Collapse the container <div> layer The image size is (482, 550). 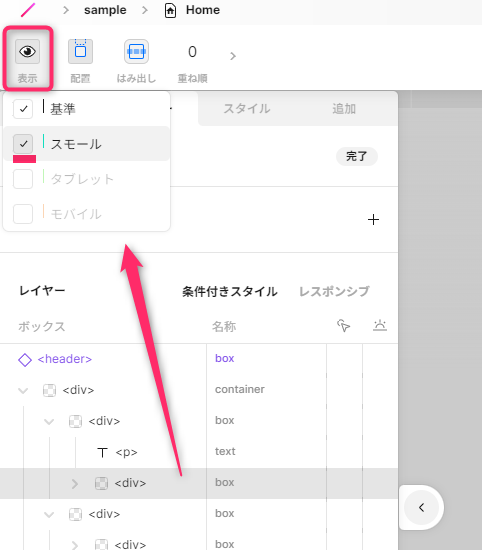point(23,390)
